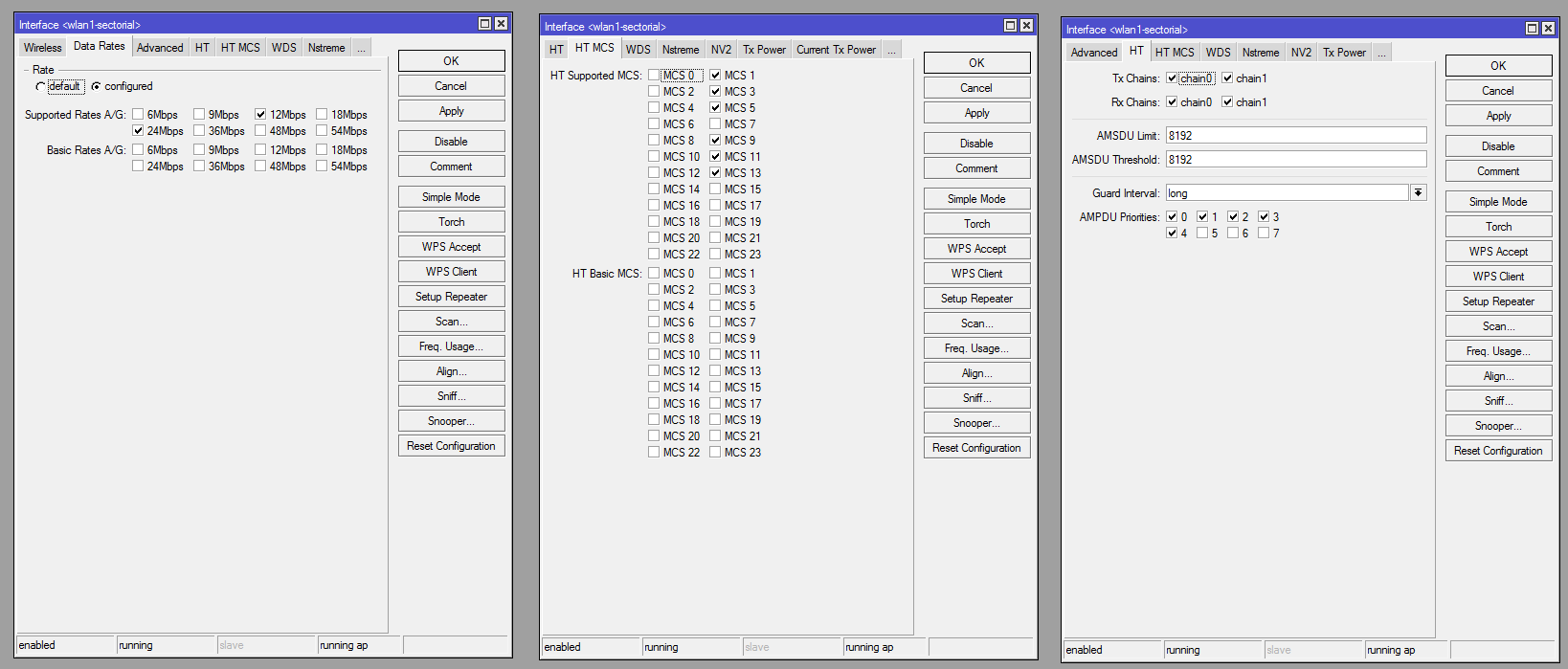This screenshot has width=1568, height=669.
Task: Switch to Wireless tab in left window
Action: point(43,48)
